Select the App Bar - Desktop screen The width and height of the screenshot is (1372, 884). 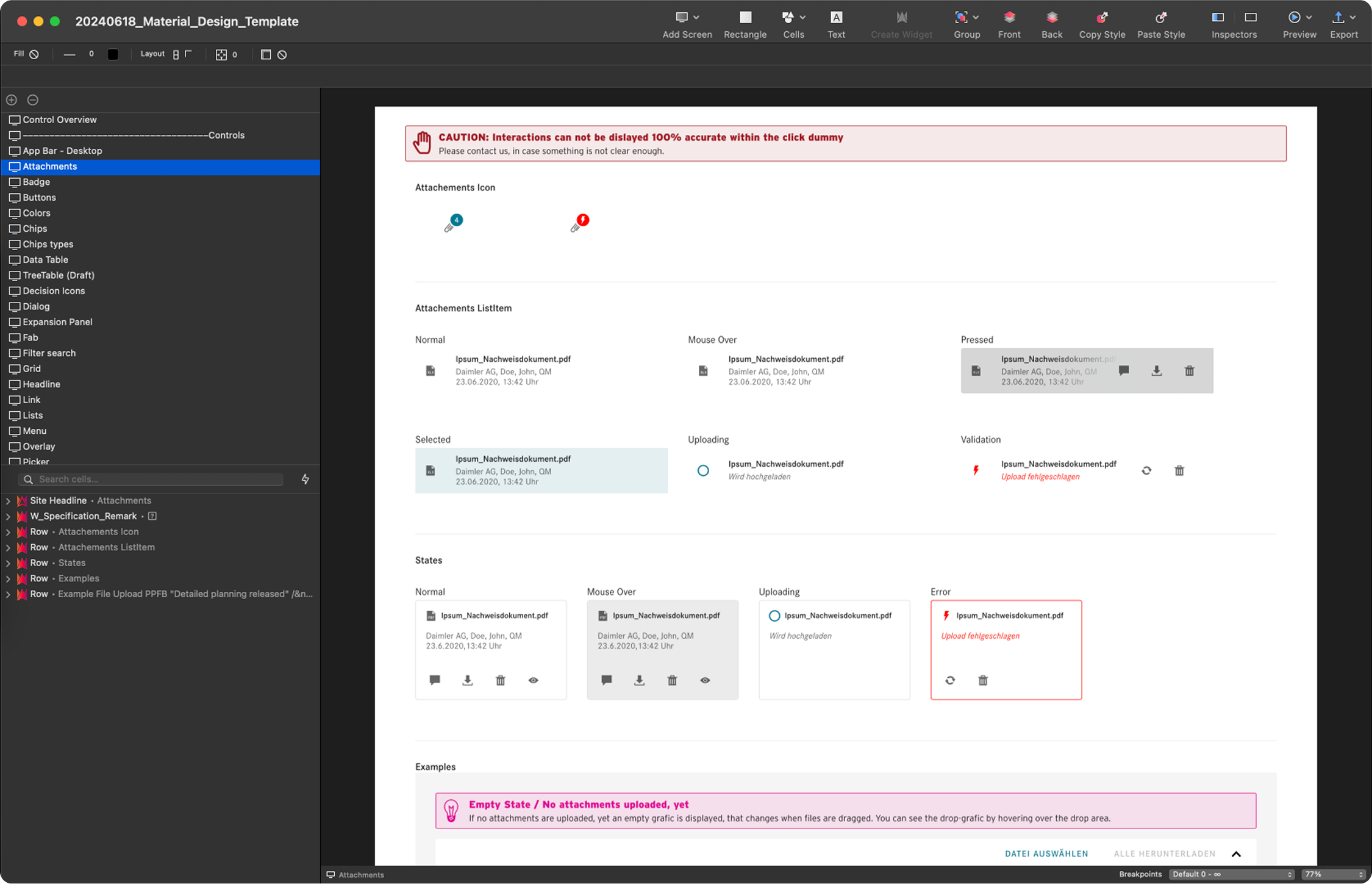coord(161,151)
